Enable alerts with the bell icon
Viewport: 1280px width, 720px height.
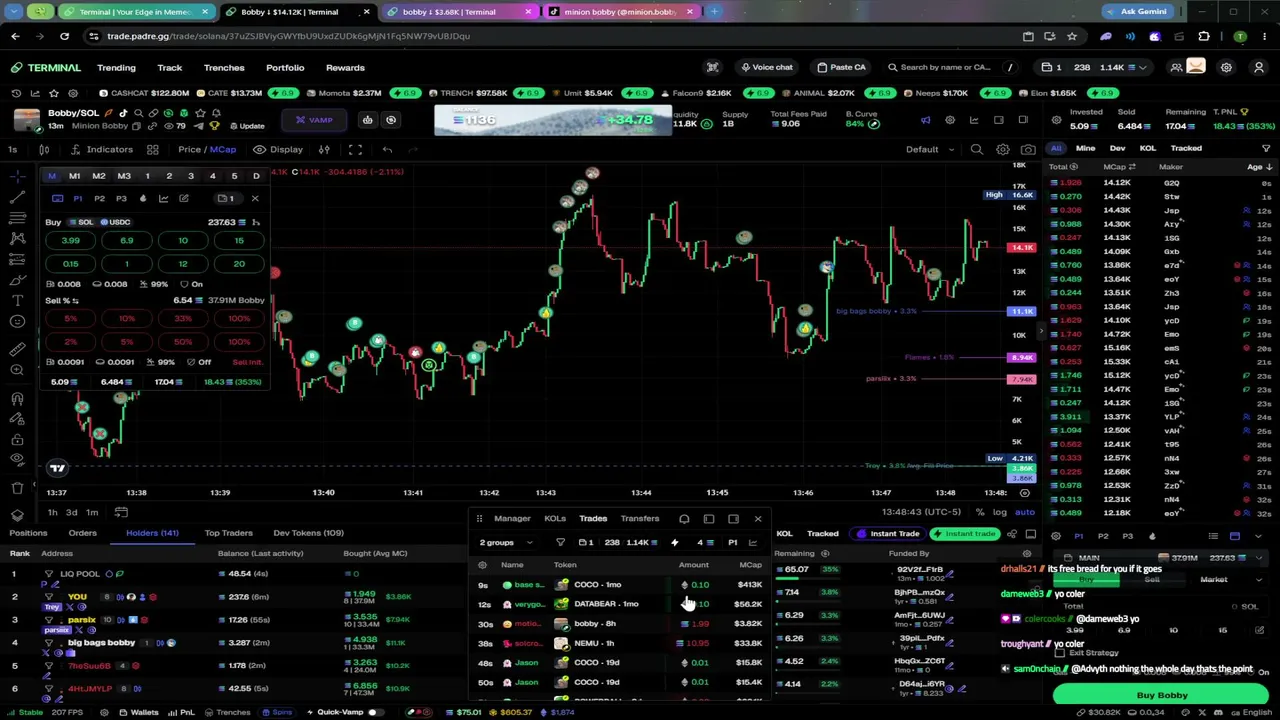(x=215, y=113)
